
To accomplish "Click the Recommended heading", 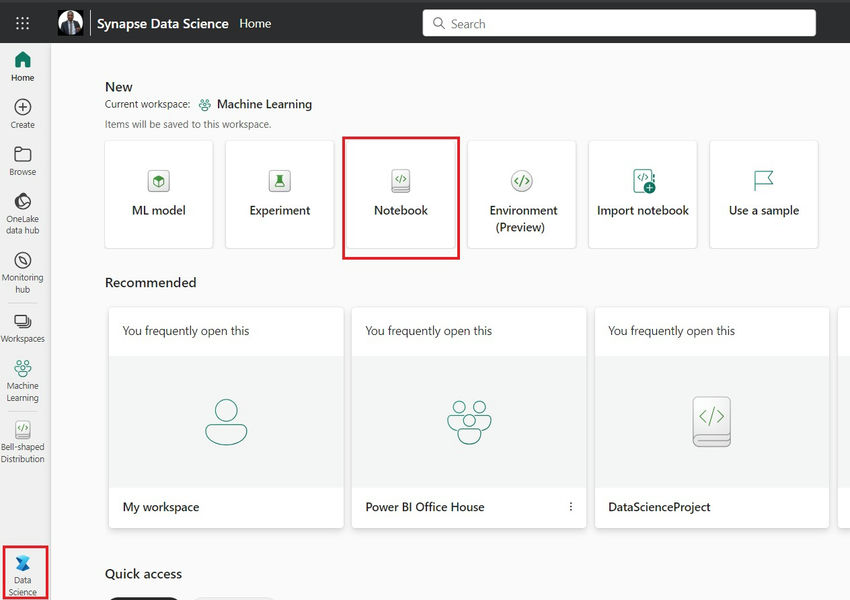I will click(151, 282).
